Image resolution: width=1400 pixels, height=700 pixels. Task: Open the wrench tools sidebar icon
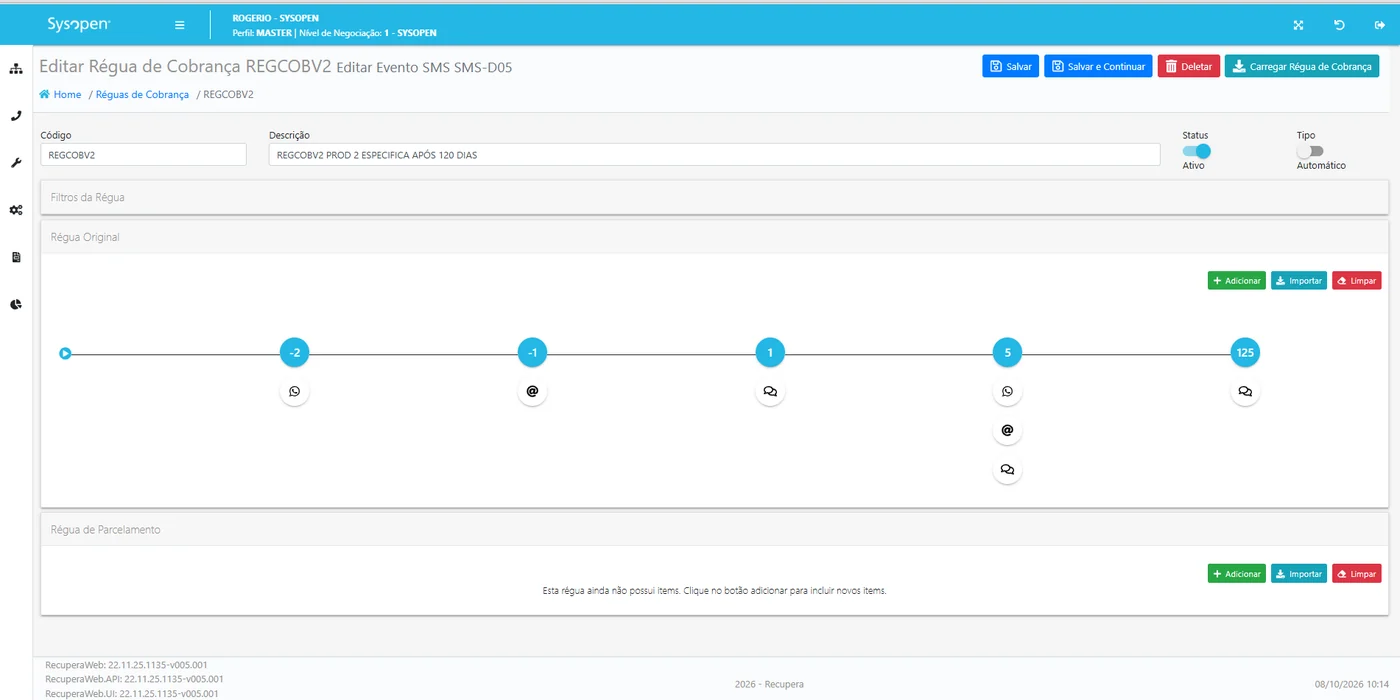click(16, 163)
